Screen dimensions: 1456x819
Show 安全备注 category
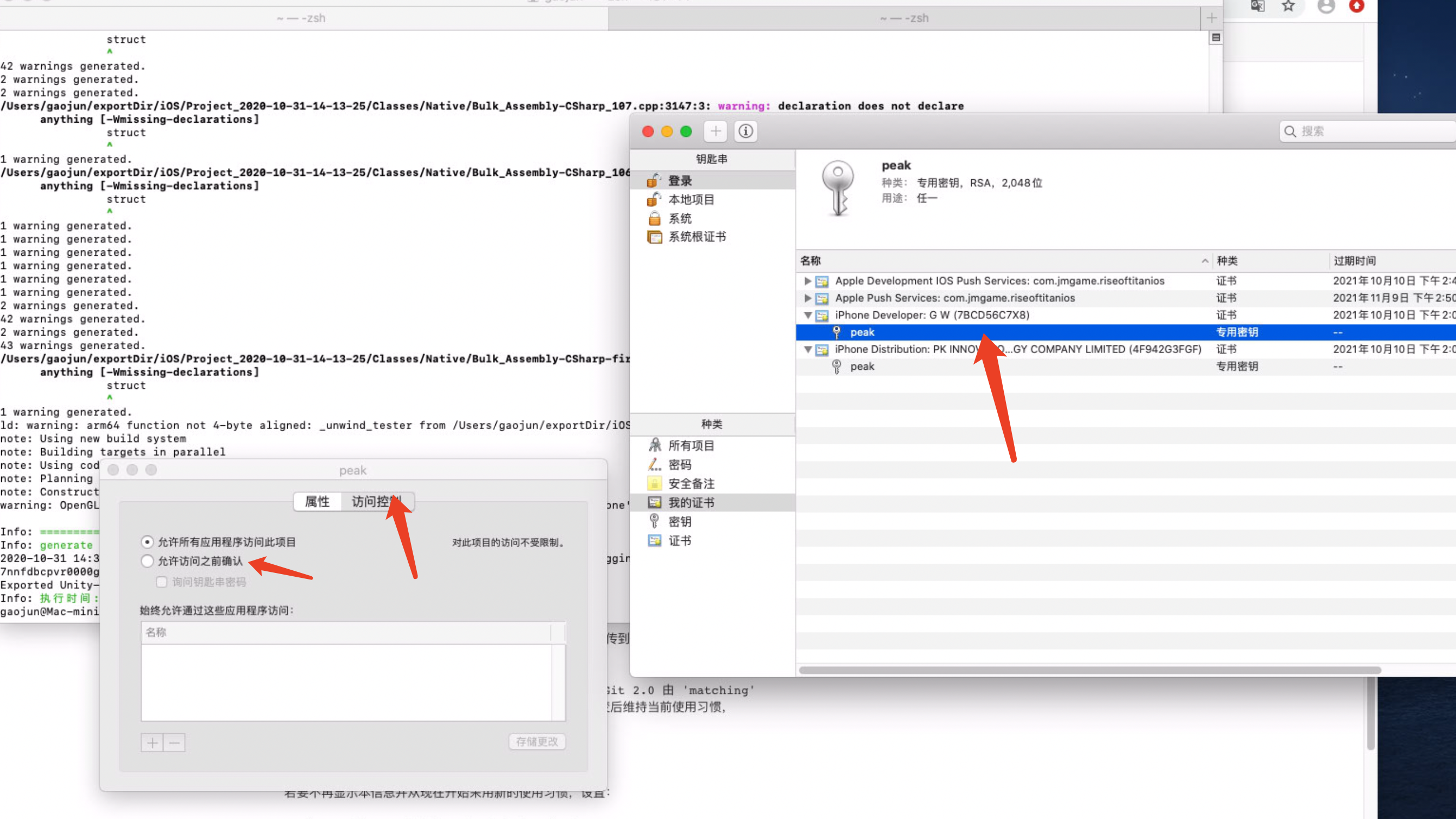[712, 483]
